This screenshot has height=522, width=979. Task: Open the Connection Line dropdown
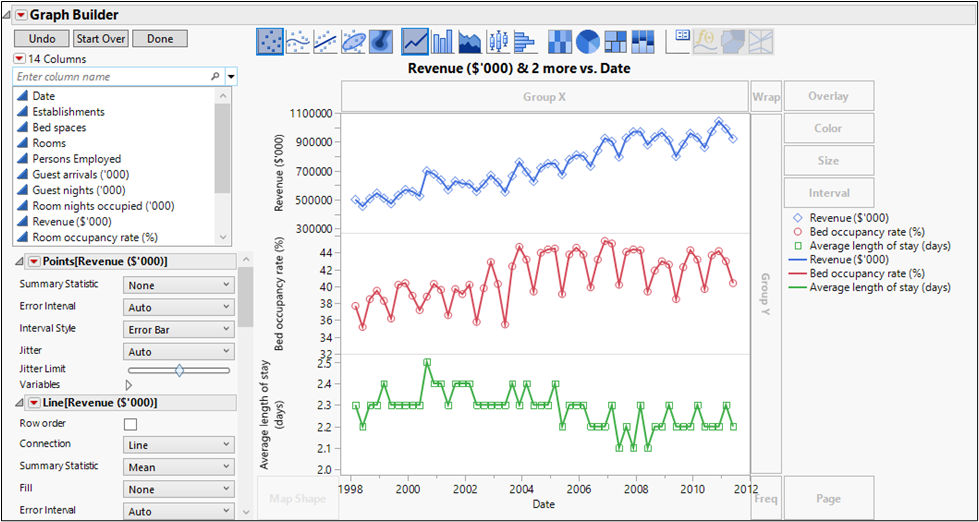click(179, 445)
